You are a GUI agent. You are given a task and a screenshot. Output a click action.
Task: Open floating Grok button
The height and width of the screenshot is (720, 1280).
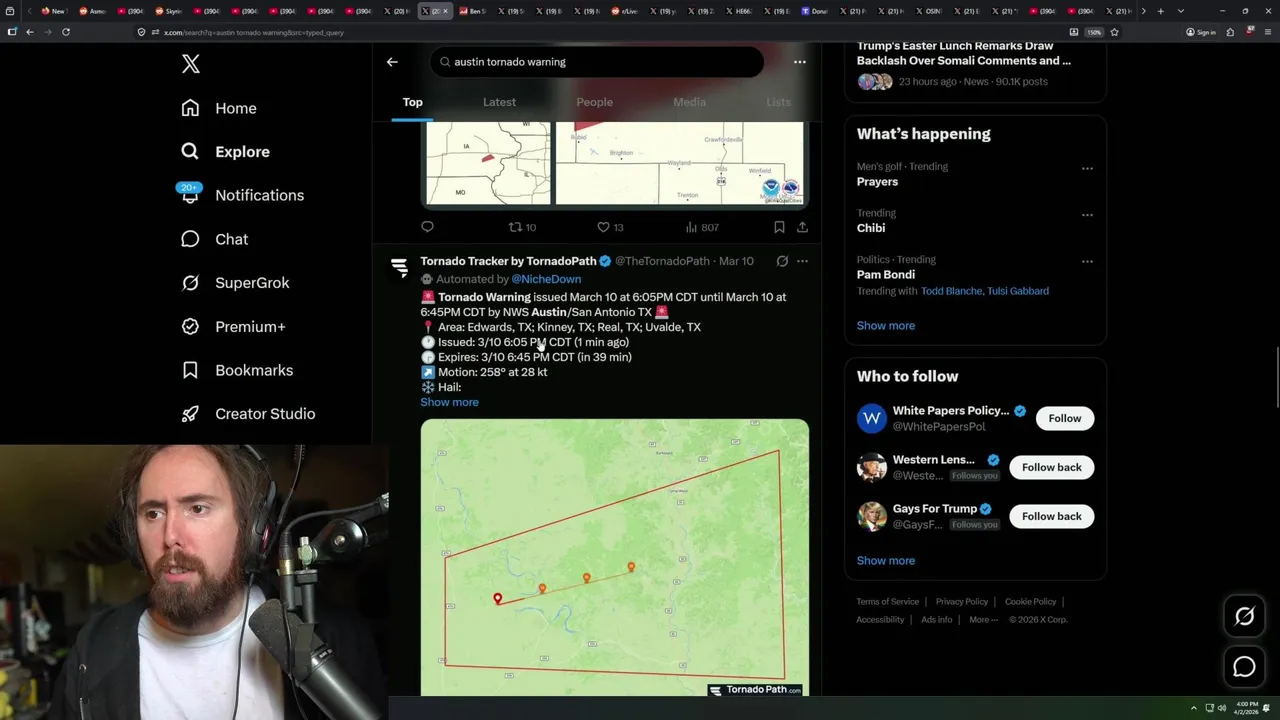1244,617
